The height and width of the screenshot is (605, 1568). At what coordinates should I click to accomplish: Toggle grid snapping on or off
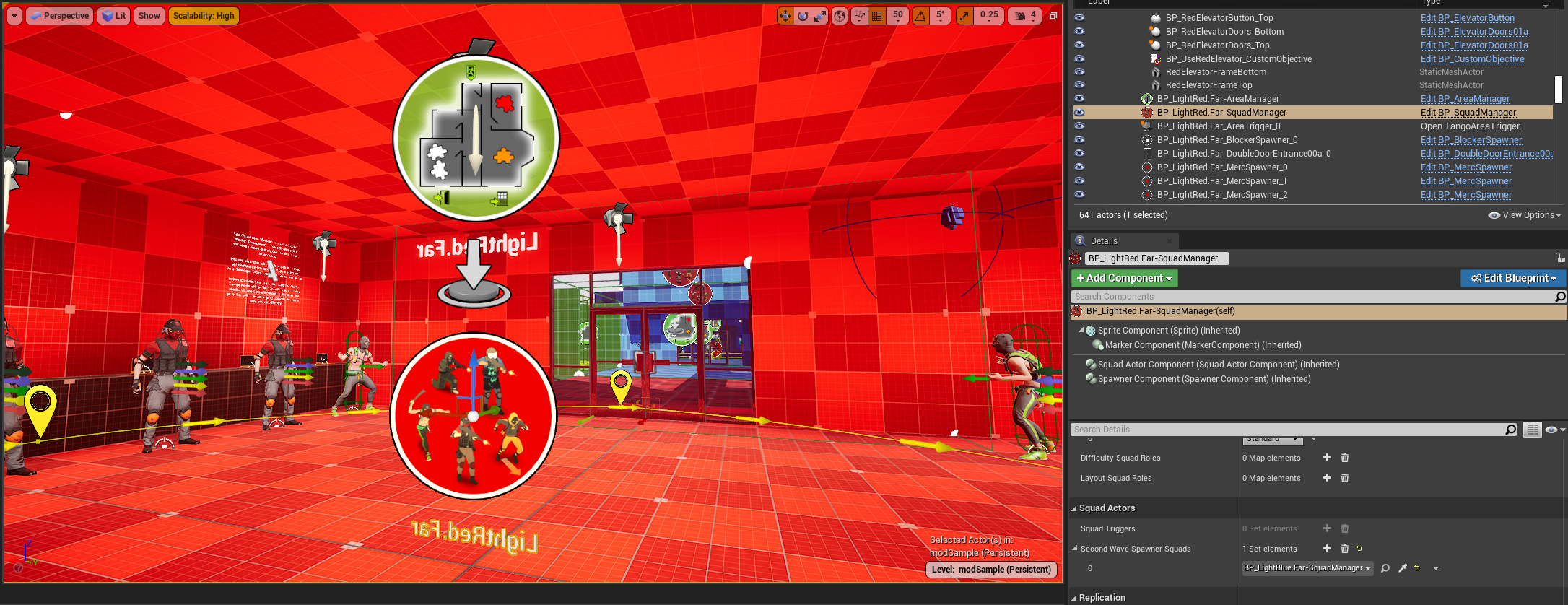click(877, 16)
